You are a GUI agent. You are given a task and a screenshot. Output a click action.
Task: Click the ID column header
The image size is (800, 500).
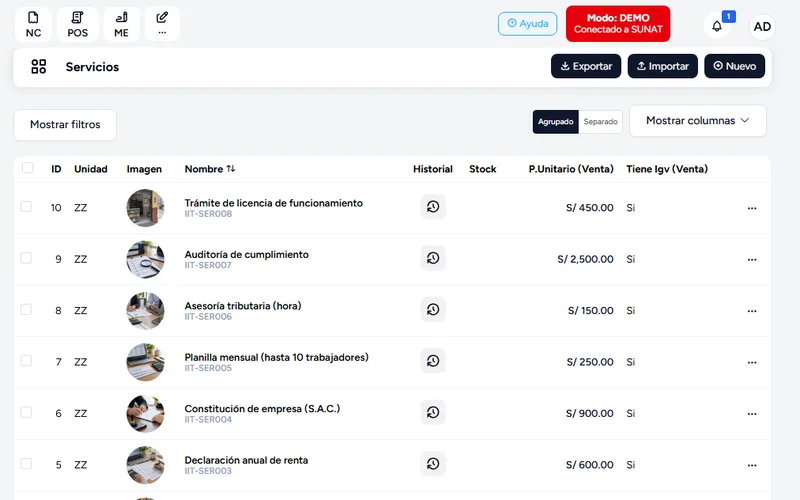tap(56, 169)
